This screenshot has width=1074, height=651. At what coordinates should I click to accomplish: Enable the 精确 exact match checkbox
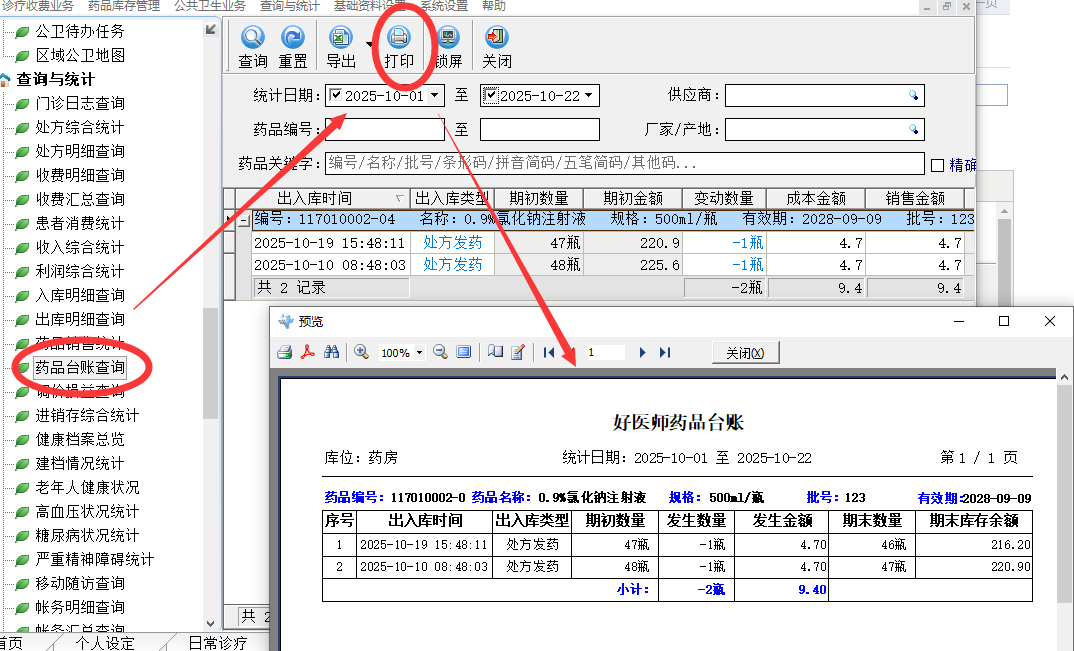[x=937, y=165]
